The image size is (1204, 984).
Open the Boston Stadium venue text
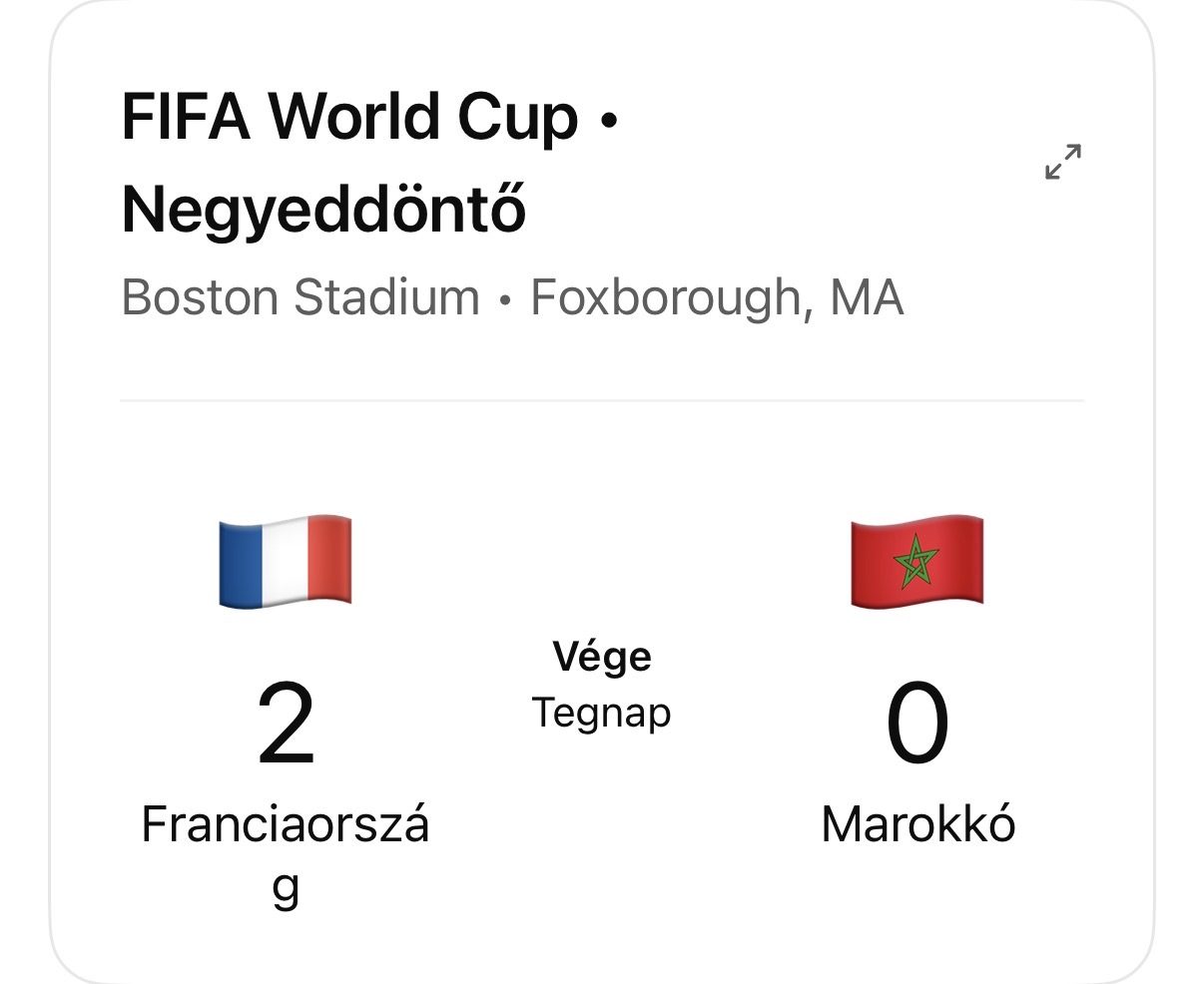pos(301,297)
